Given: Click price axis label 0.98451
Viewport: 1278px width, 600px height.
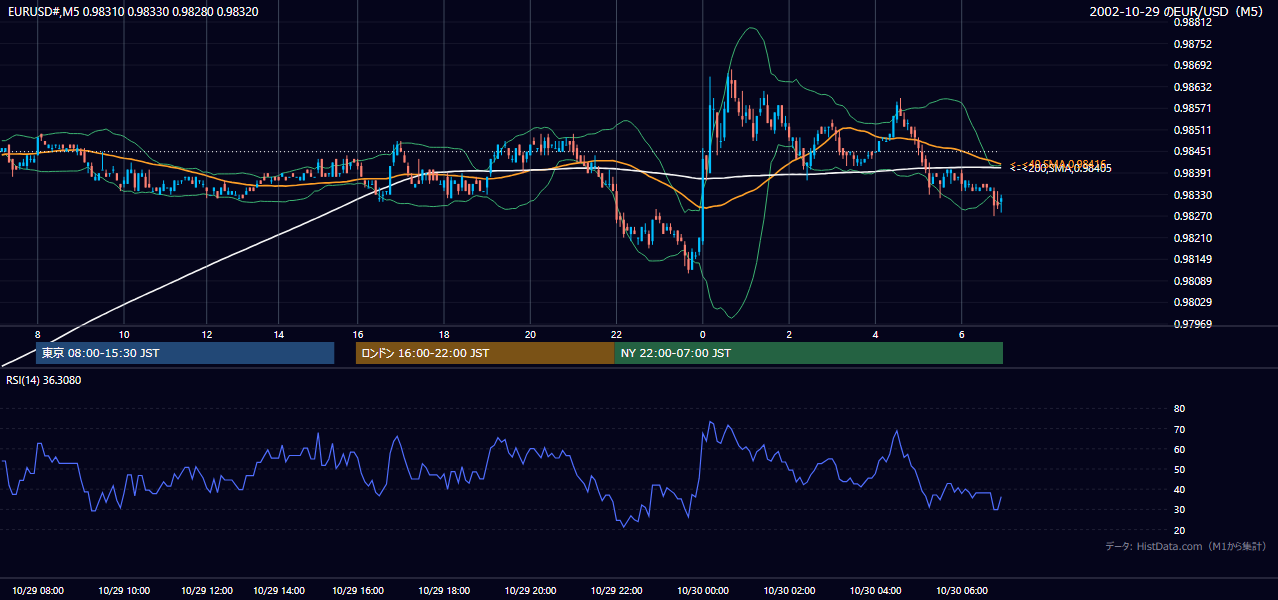Looking at the screenshot, I should [1192, 151].
